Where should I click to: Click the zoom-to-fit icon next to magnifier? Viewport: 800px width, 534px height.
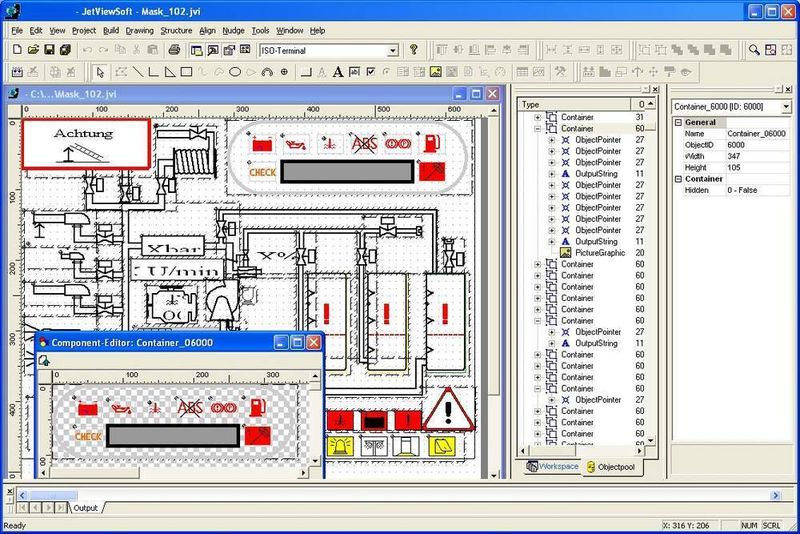click(x=770, y=49)
